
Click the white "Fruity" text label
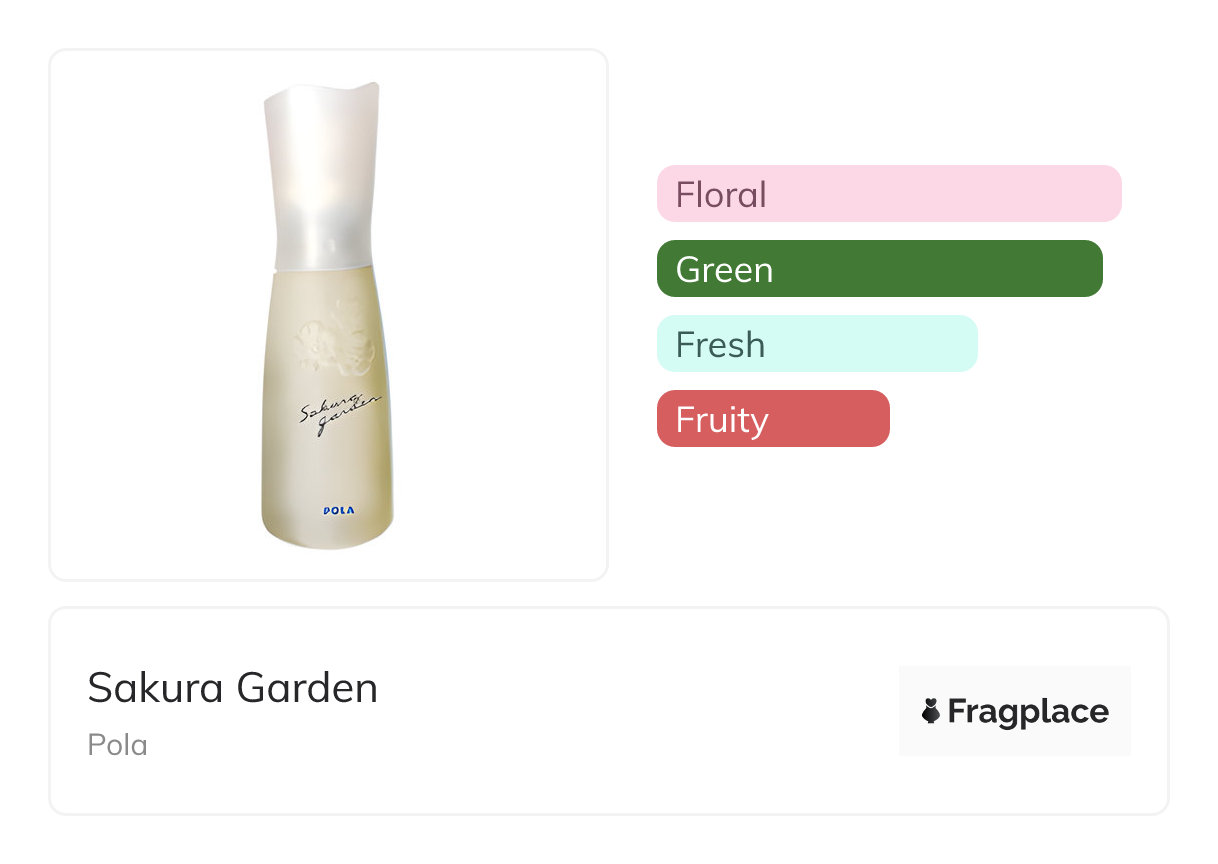[722, 420]
